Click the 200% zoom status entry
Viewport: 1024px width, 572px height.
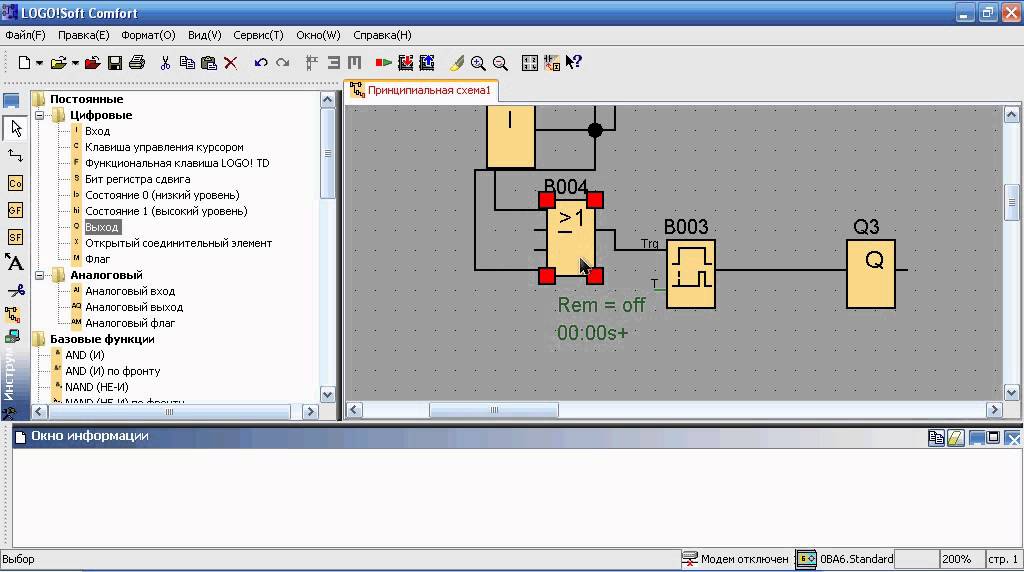point(957,560)
